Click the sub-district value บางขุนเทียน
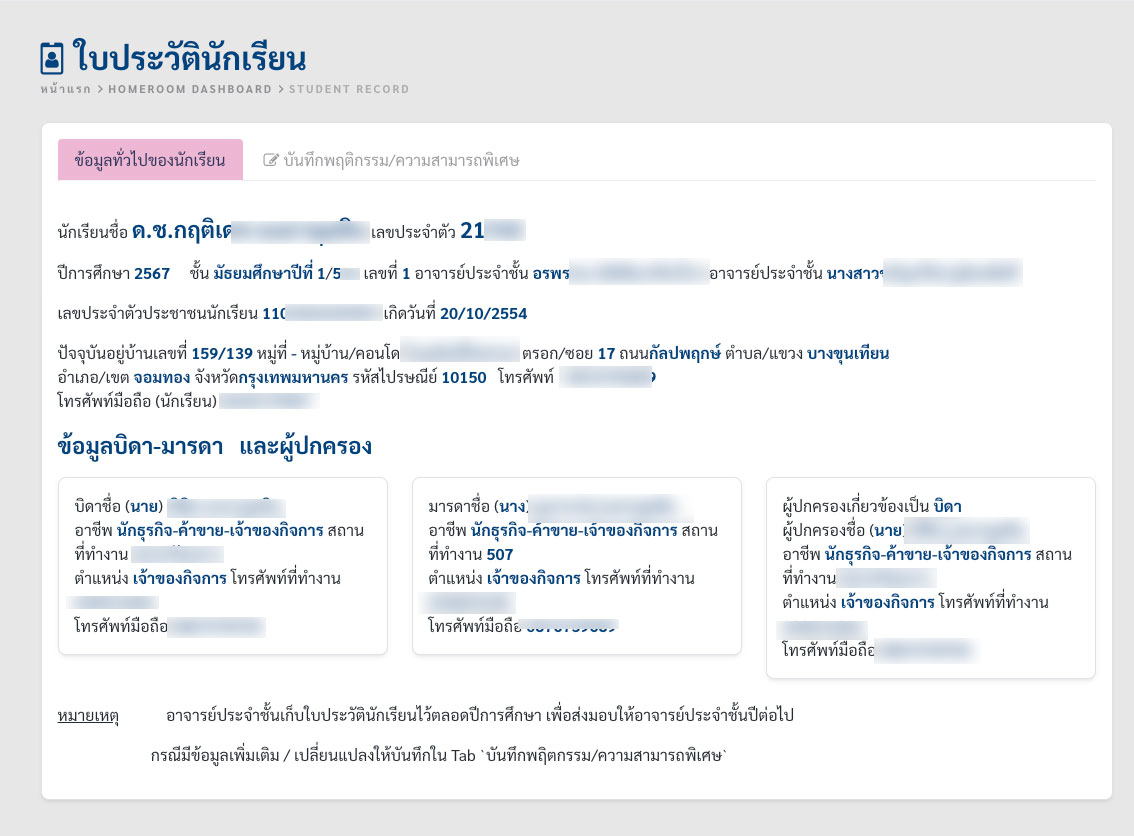Image resolution: width=1134 pixels, height=836 pixels. click(848, 353)
